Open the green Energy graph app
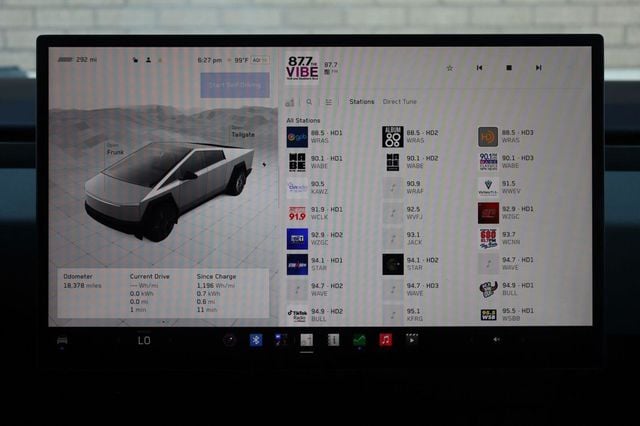The height and width of the screenshot is (426, 640). 359,340
